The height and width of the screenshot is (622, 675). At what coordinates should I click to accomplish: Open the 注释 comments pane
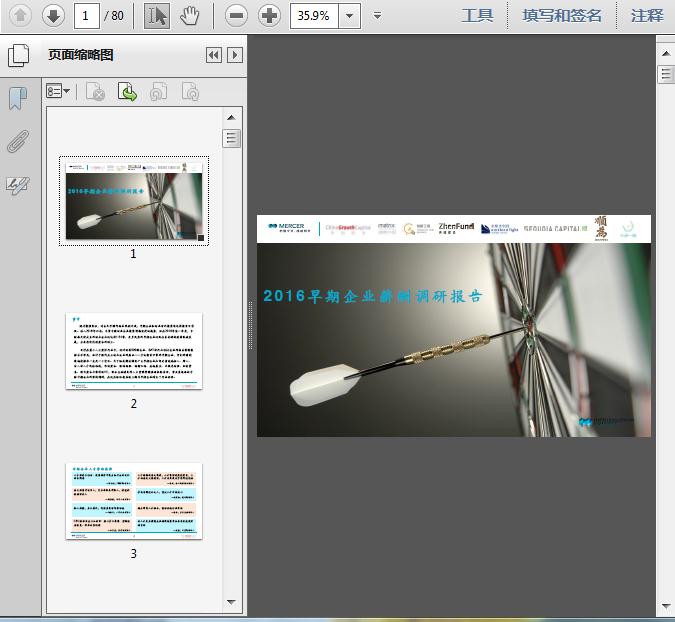coord(647,15)
